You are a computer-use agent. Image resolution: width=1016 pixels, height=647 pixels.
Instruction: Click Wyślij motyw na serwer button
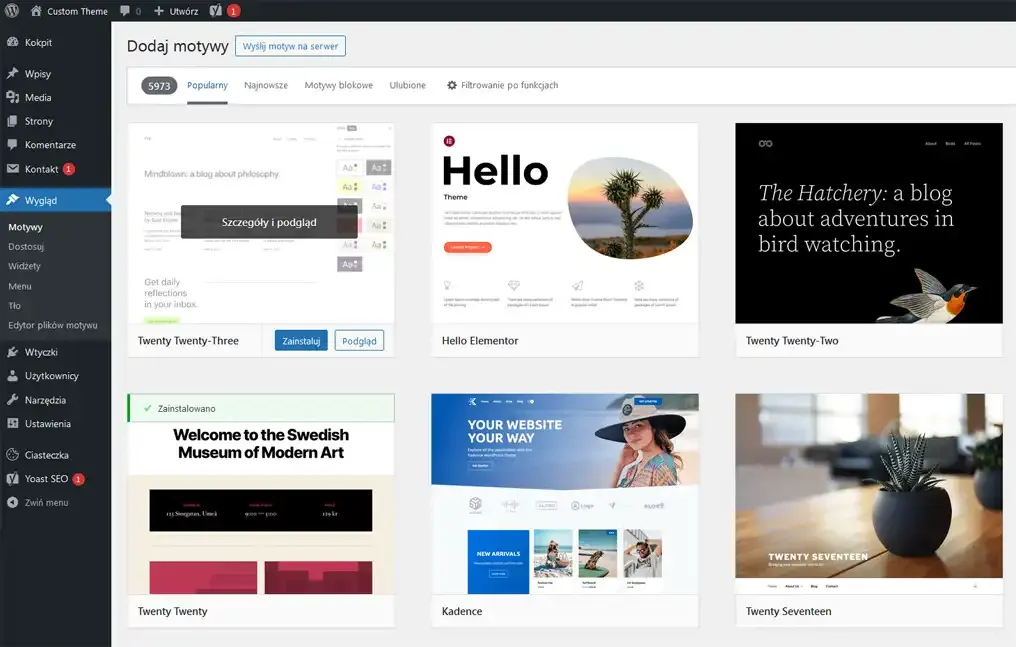click(x=290, y=46)
